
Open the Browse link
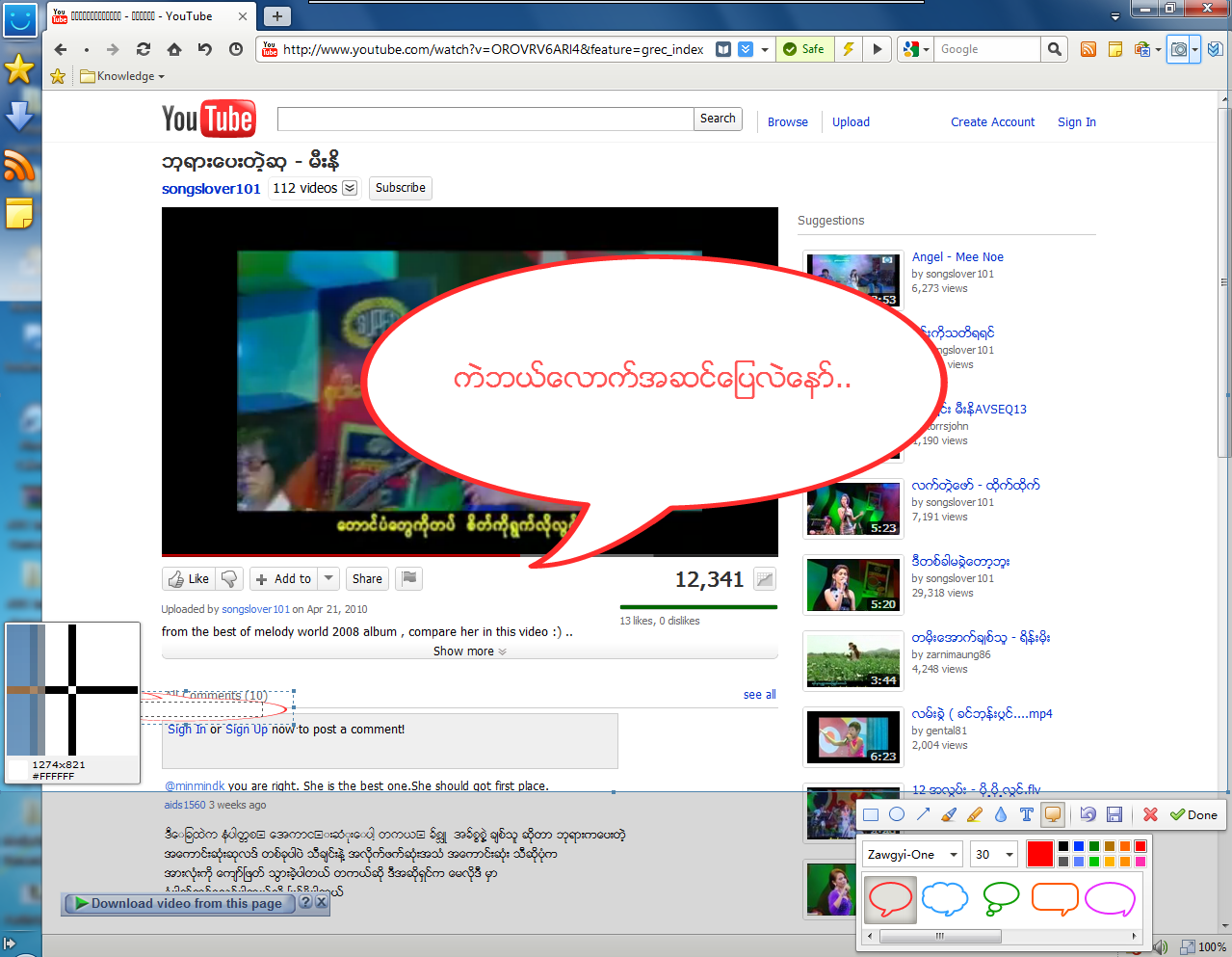tap(788, 122)
